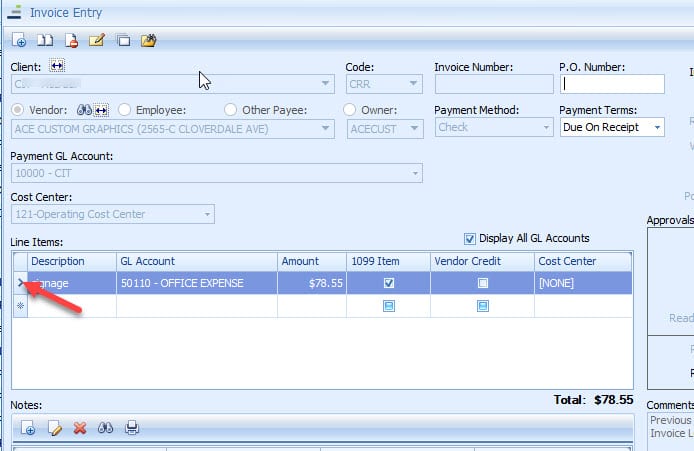Uncheck 1099 Item for signage row

(x=389, y=283)
